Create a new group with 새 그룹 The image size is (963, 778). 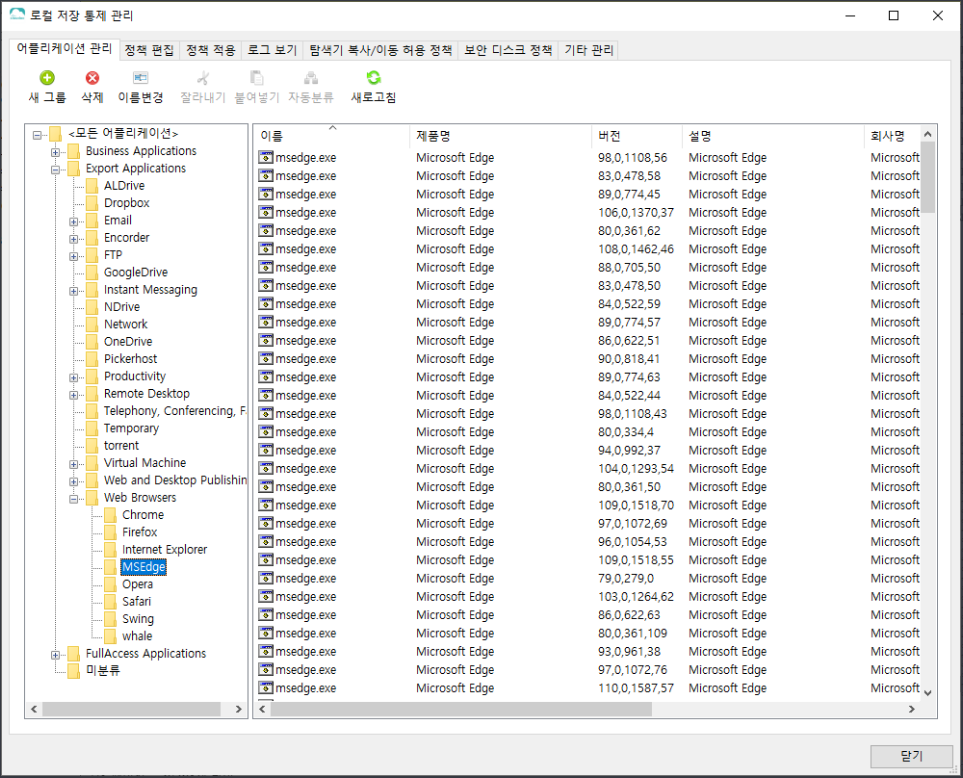tap(47, 87)
